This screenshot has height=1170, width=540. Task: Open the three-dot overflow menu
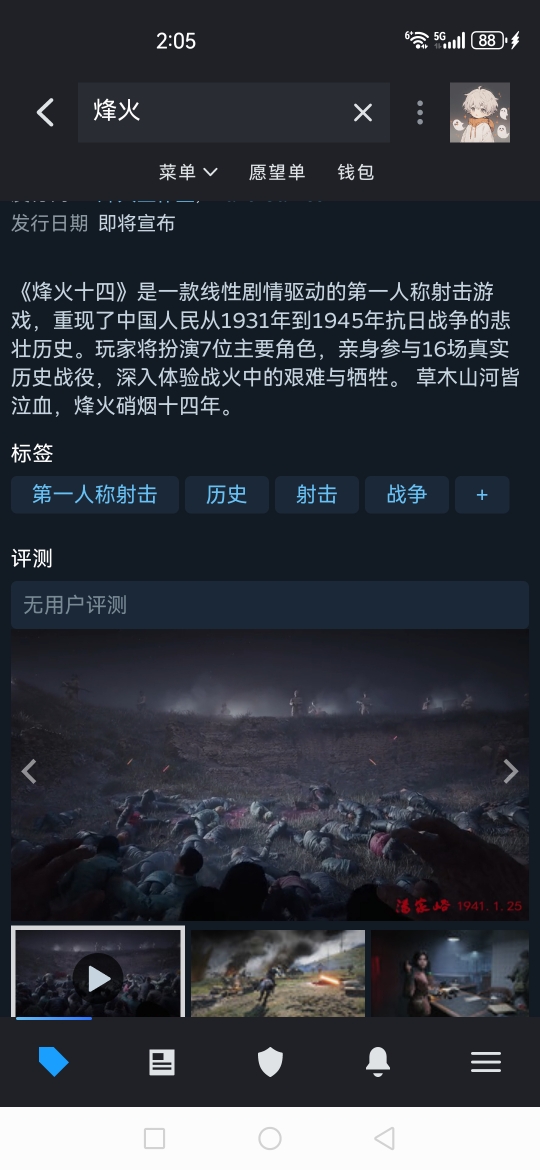click(420, 113)
